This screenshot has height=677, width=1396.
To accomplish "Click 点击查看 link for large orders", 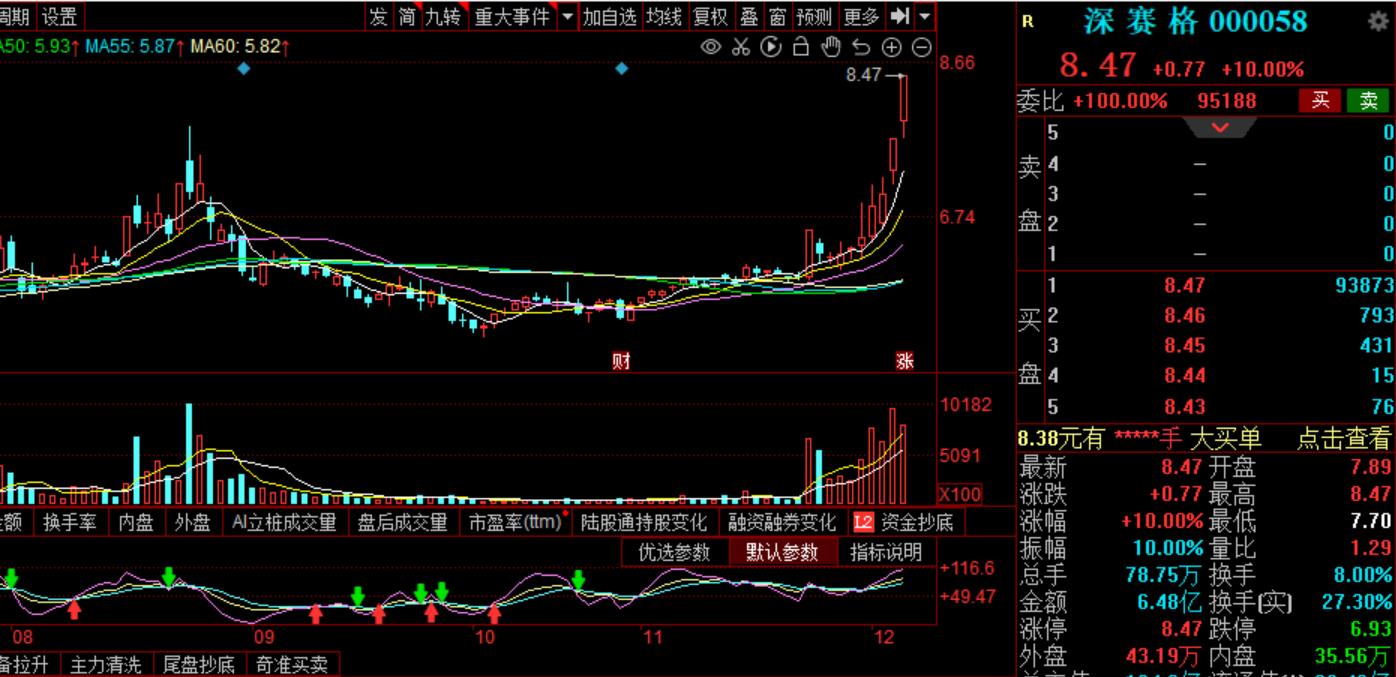I will (x=1343, y=438).
